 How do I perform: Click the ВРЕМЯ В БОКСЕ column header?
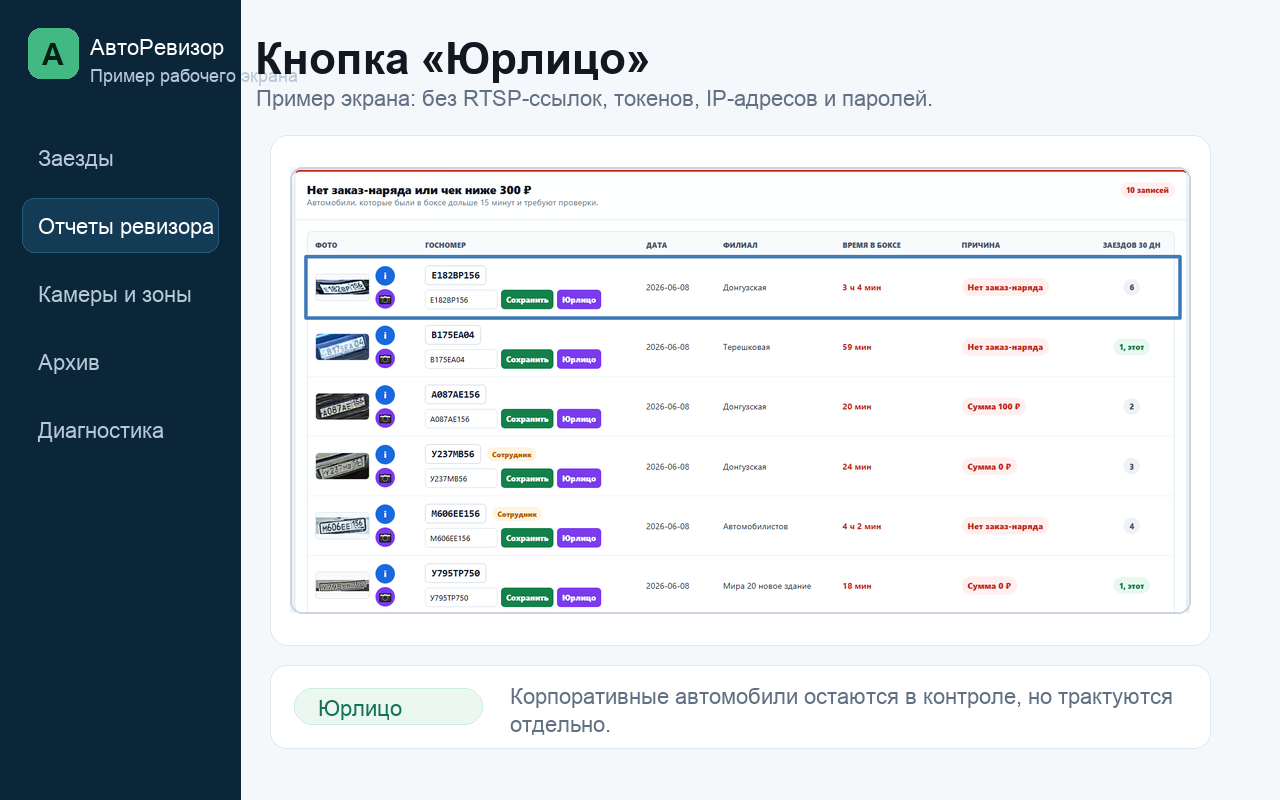coord(872,245)
